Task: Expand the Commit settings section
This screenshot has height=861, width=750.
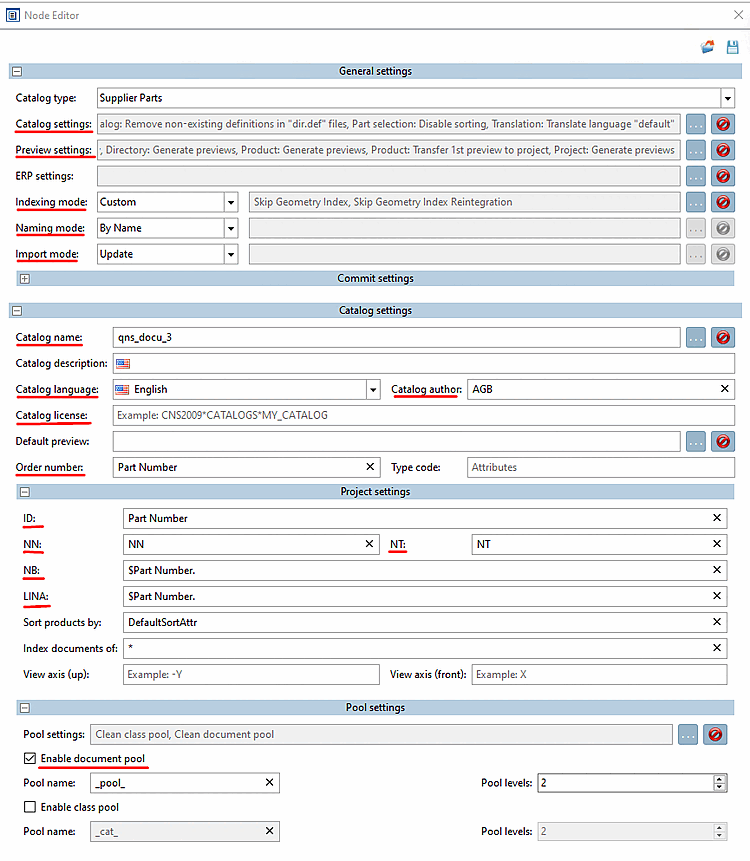Action: point(25,279)
